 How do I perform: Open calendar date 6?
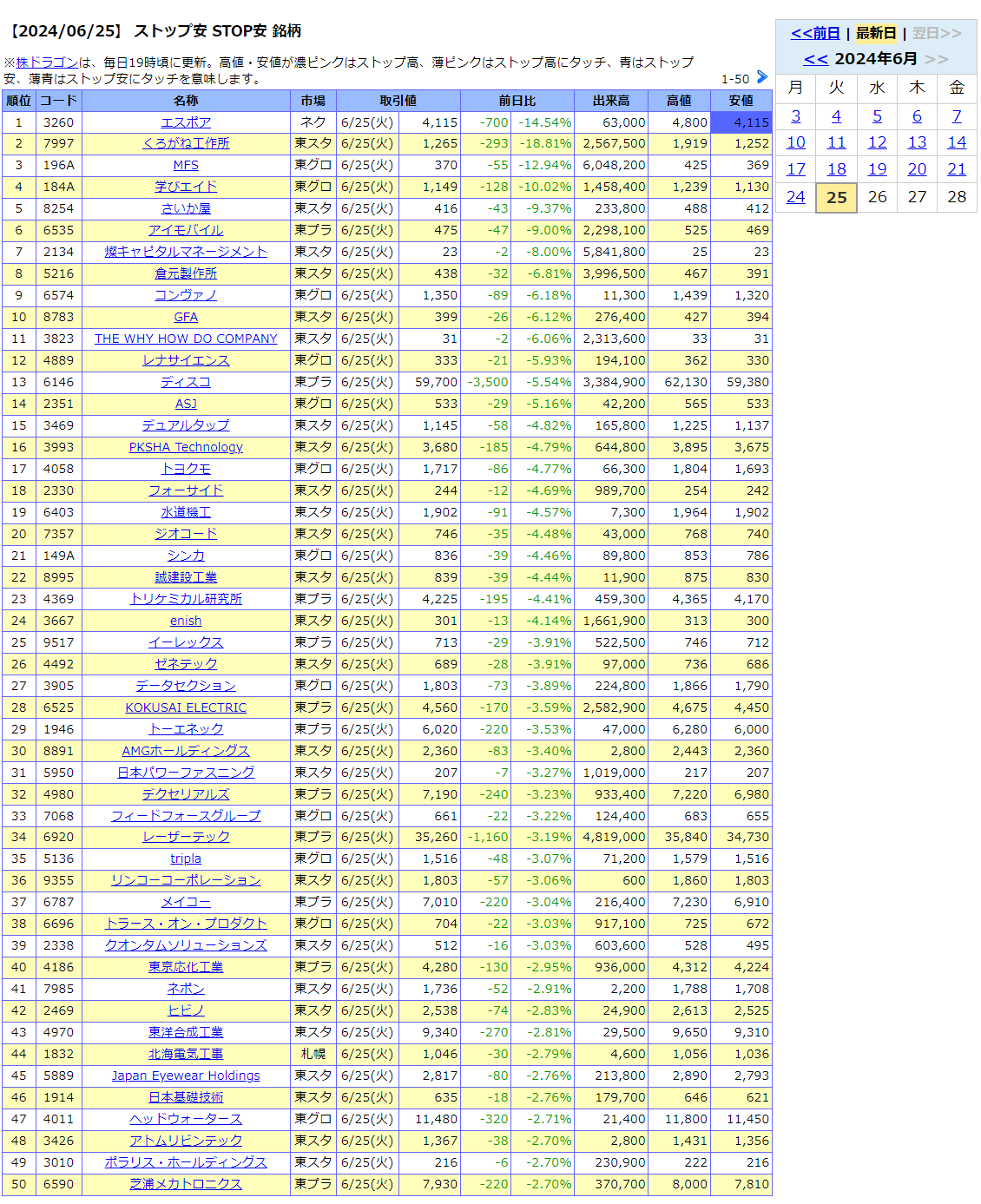tap(917, 116)
